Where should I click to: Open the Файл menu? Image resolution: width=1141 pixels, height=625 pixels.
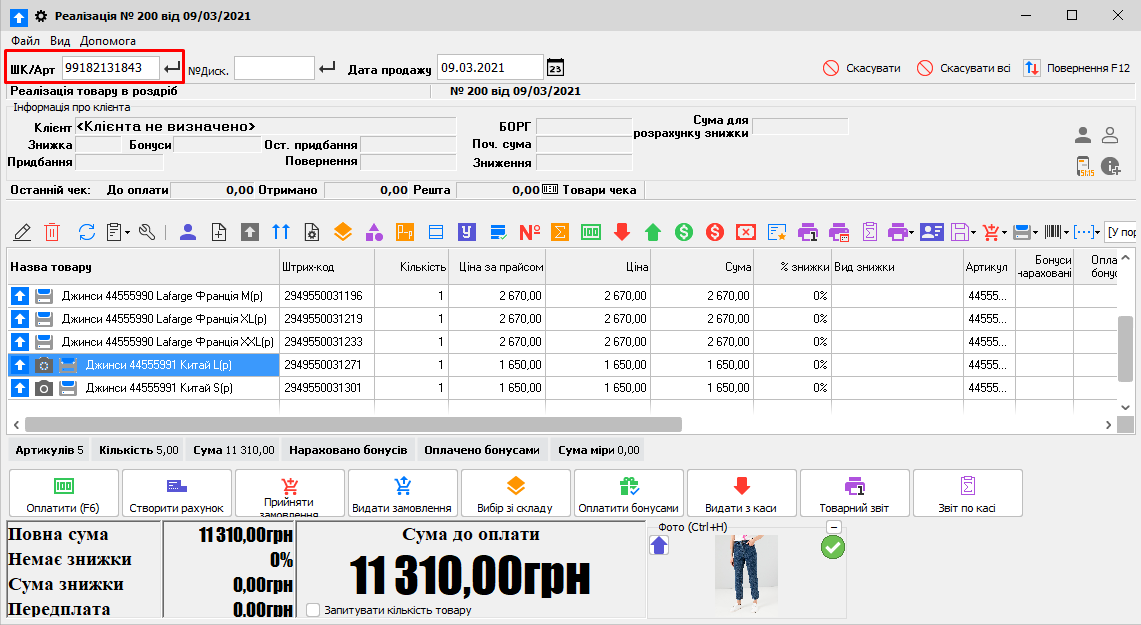[x=26, y=41]
